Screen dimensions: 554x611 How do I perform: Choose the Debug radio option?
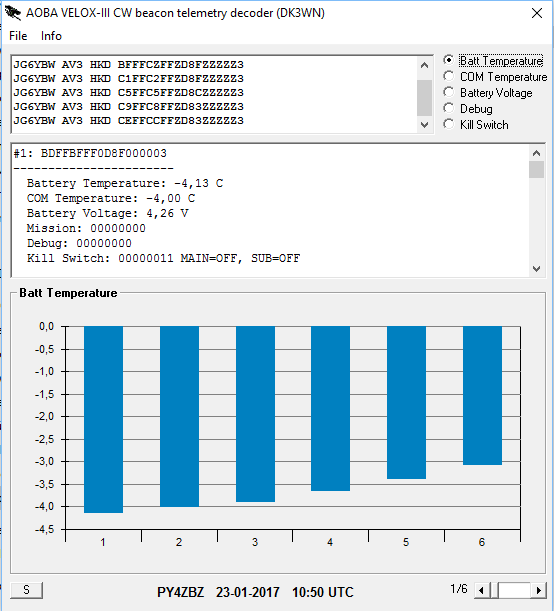coord(448,108)
